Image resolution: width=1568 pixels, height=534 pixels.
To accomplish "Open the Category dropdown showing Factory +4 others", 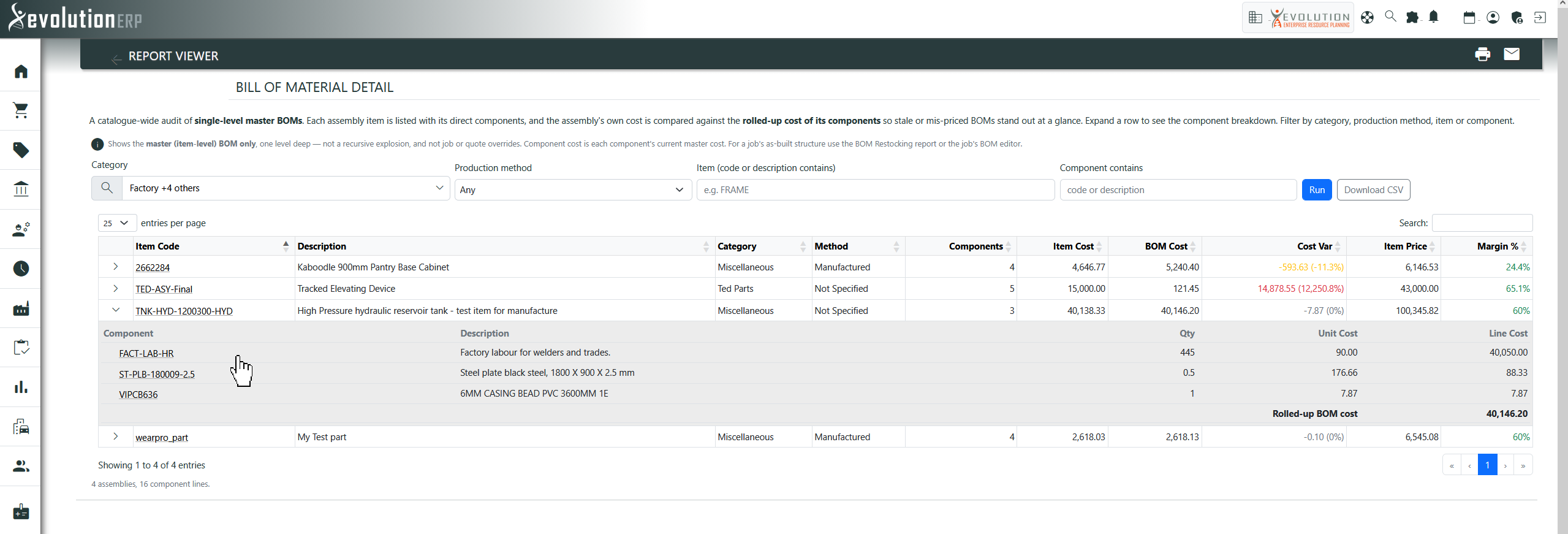I will click(x=286, y=188).
